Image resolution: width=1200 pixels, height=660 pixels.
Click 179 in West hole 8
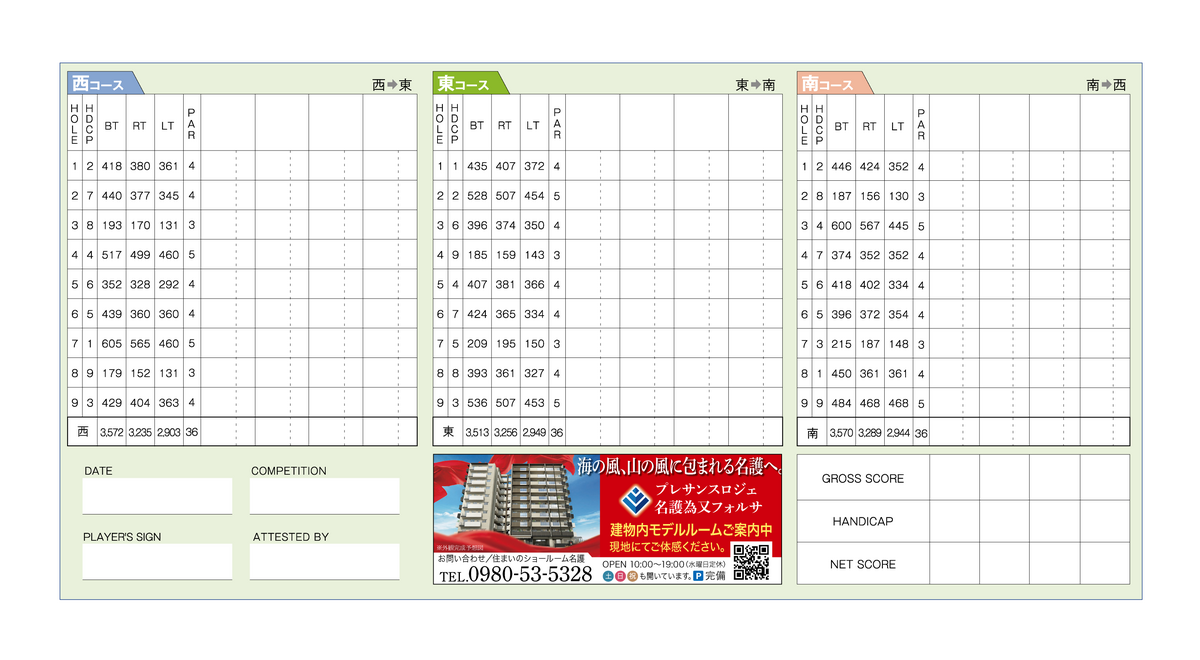(x=112, y=373)
